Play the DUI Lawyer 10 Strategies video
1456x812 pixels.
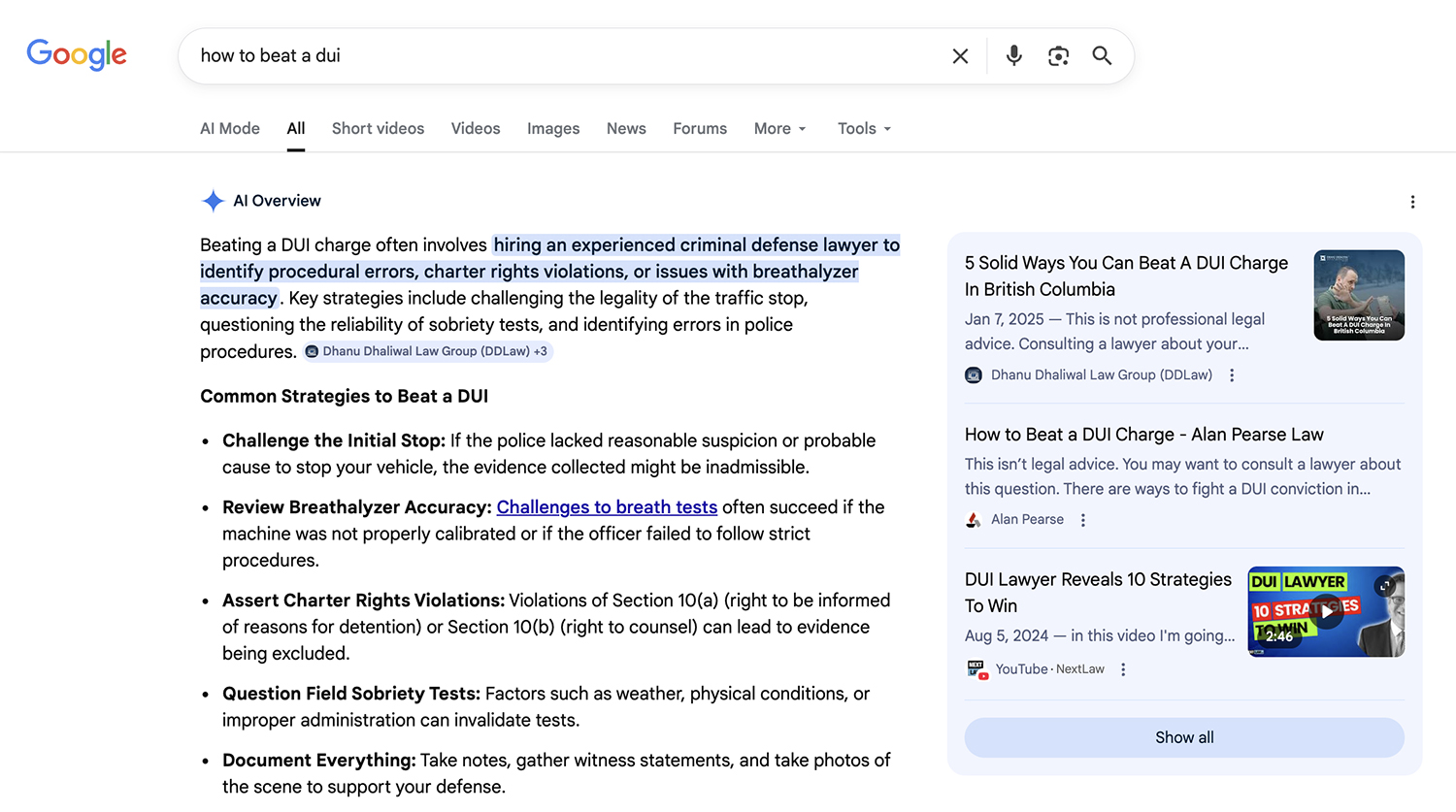[x=1326, y=611]
